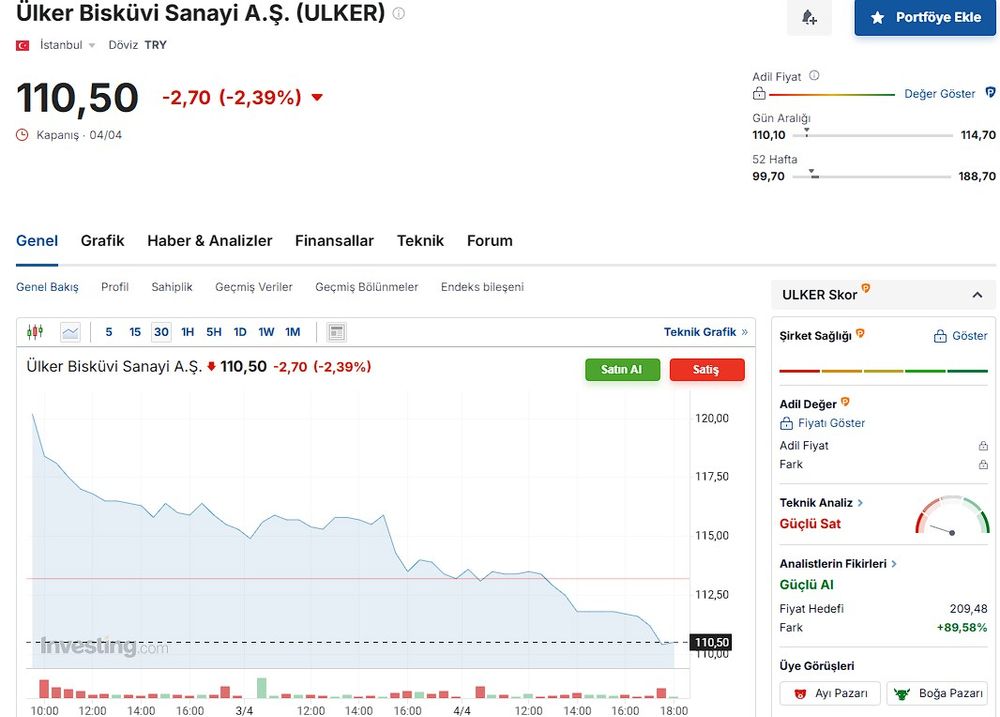Image resolution: width=1000 pixels, height=717 pixels.
Task: Click the price chart area
Action: coord(358,529)
